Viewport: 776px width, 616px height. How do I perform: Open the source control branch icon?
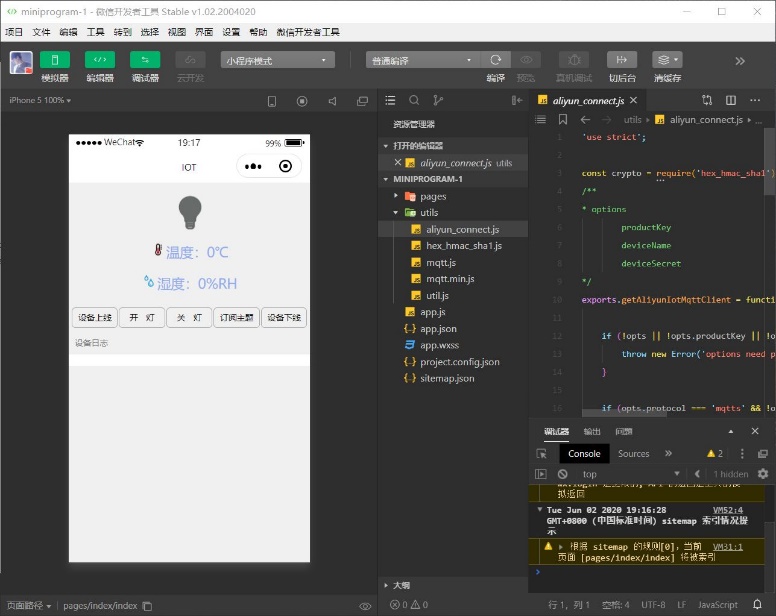pyautogui.click(x=438, y=101)
